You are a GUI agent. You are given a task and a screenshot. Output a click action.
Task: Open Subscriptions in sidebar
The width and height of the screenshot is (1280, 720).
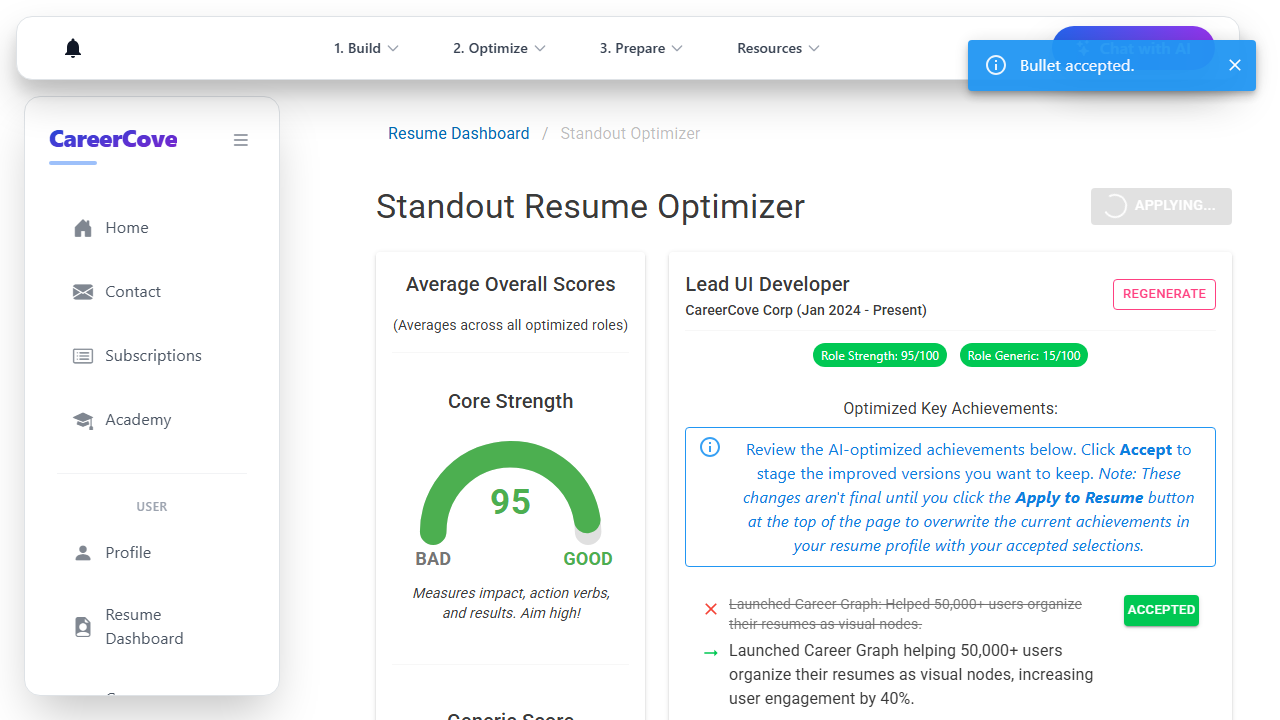[152, 356]
